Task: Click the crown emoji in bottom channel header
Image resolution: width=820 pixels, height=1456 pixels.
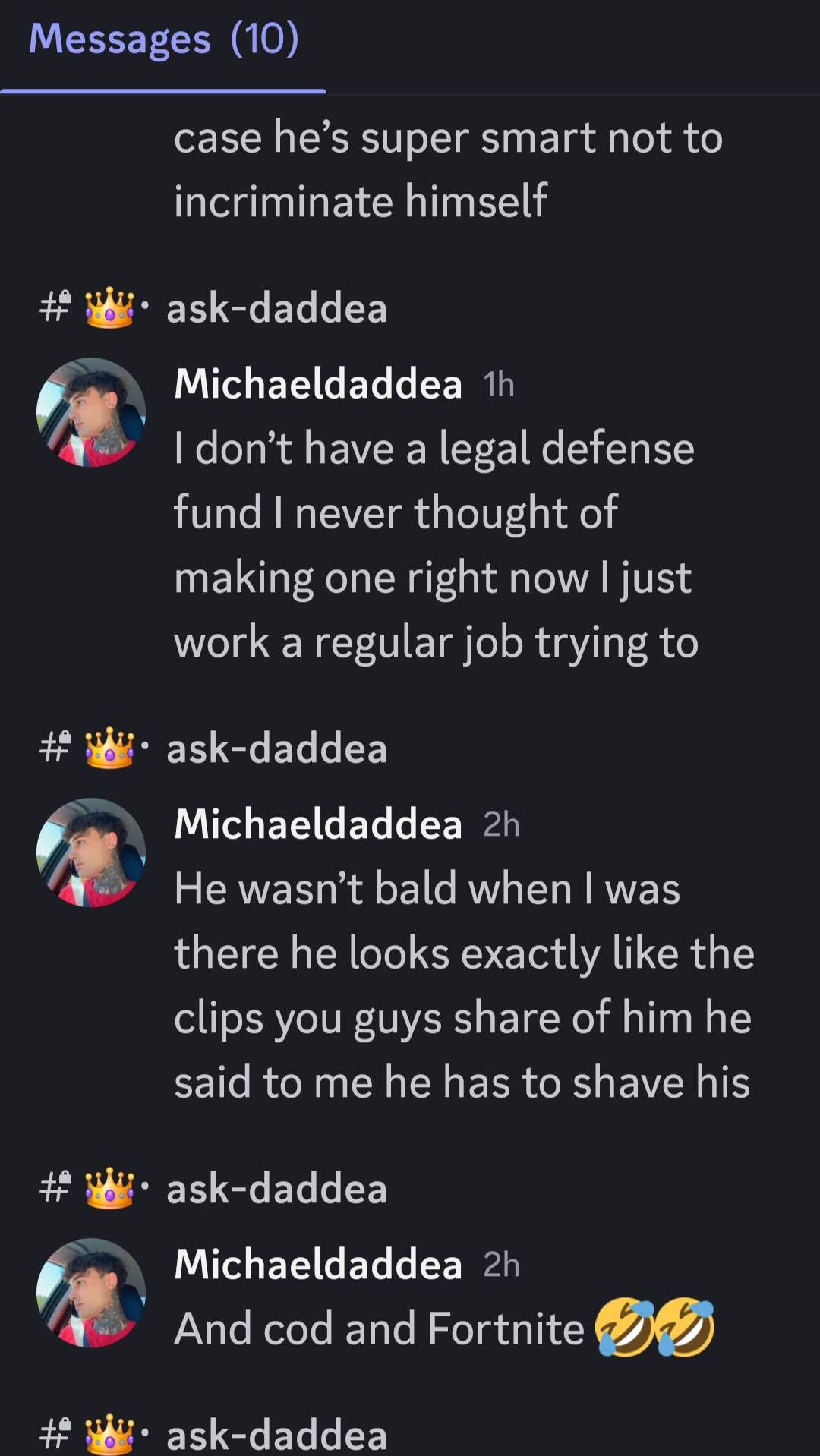Action: click(111, 1433)
